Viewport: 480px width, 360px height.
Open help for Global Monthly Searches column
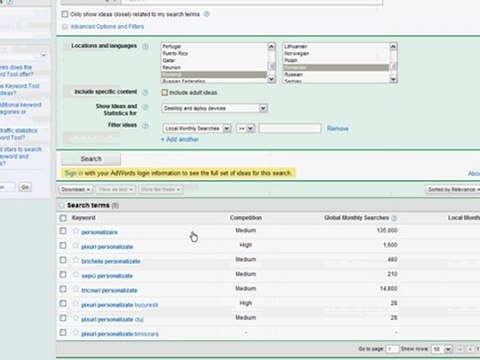point(394,218)
